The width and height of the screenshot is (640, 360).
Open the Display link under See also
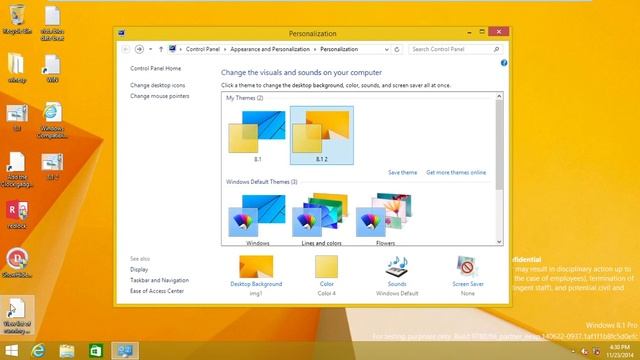pyautogui.click(x=139, y=269)
